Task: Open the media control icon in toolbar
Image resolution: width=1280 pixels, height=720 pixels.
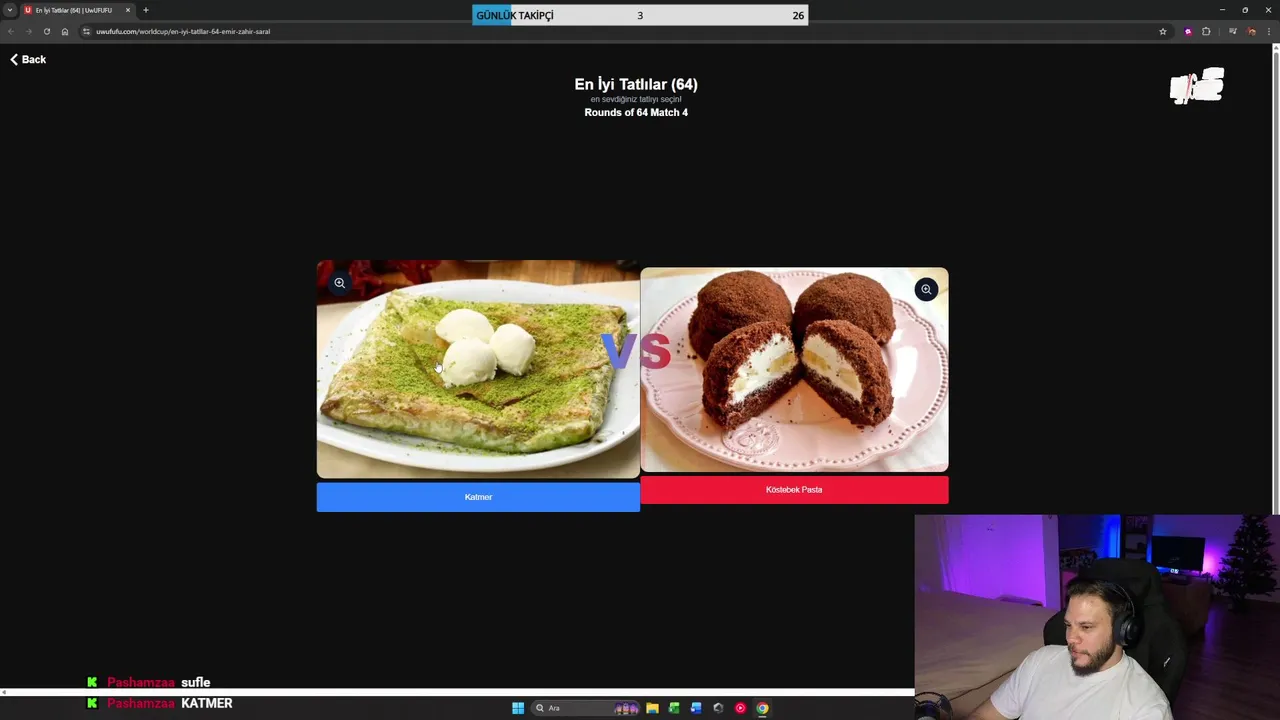Action: (x=1232, y=31)
